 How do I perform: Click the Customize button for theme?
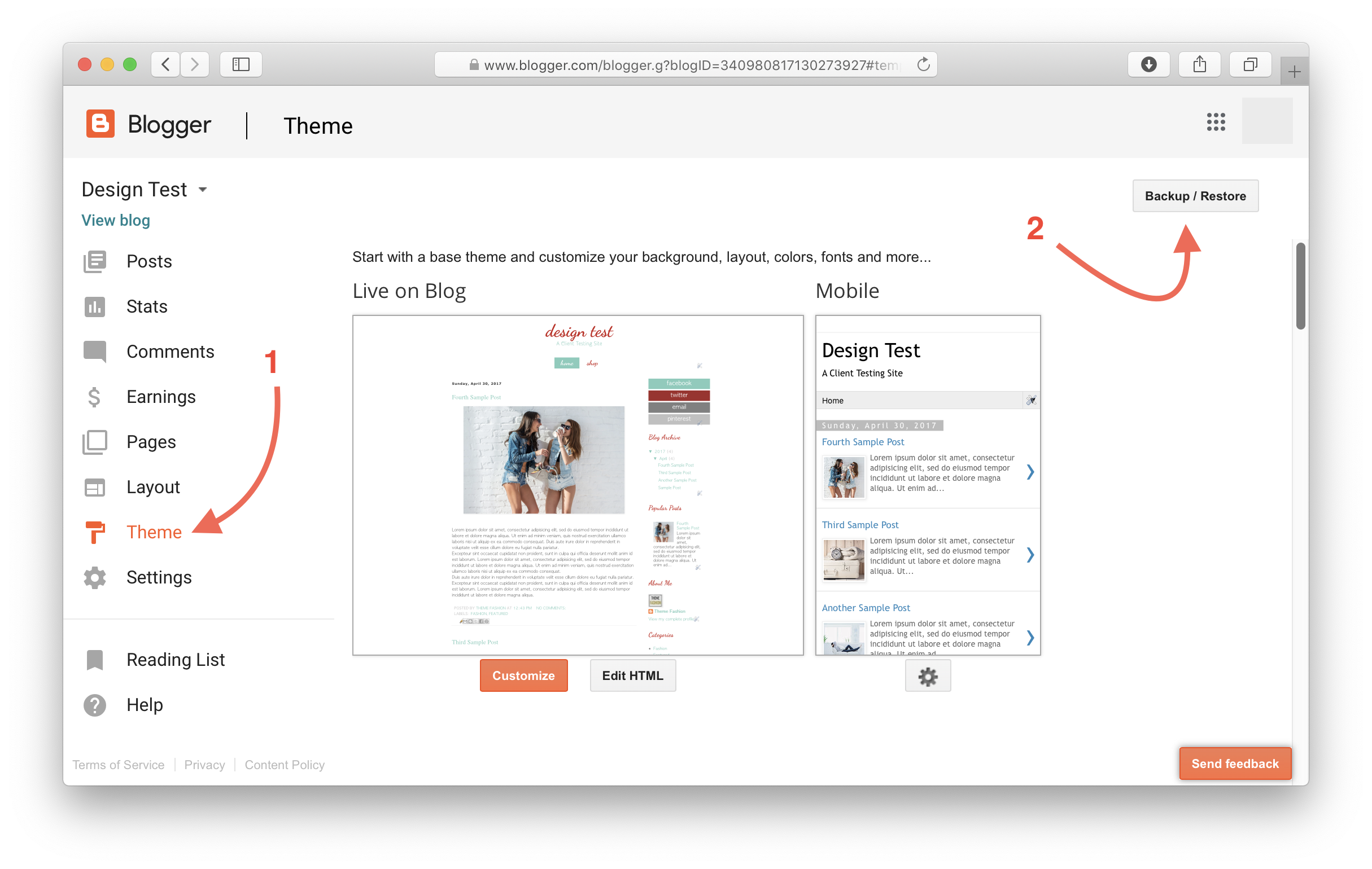click(x=523, y=675)
